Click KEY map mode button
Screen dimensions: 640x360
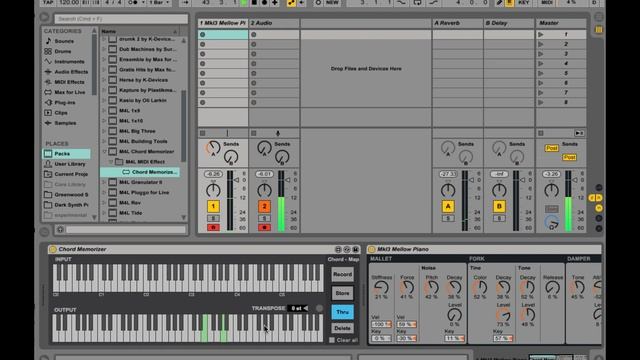point(524,3)
